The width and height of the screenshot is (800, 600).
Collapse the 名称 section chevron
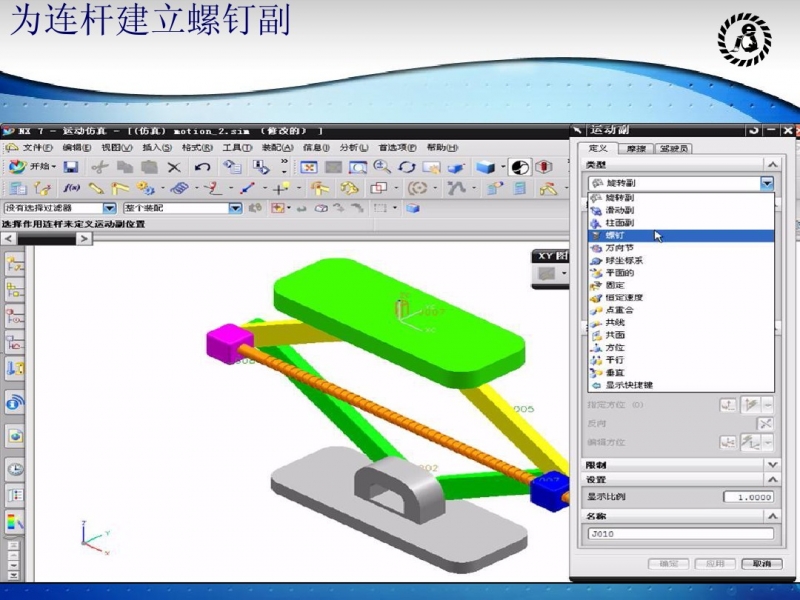click(x=772, y=516)
